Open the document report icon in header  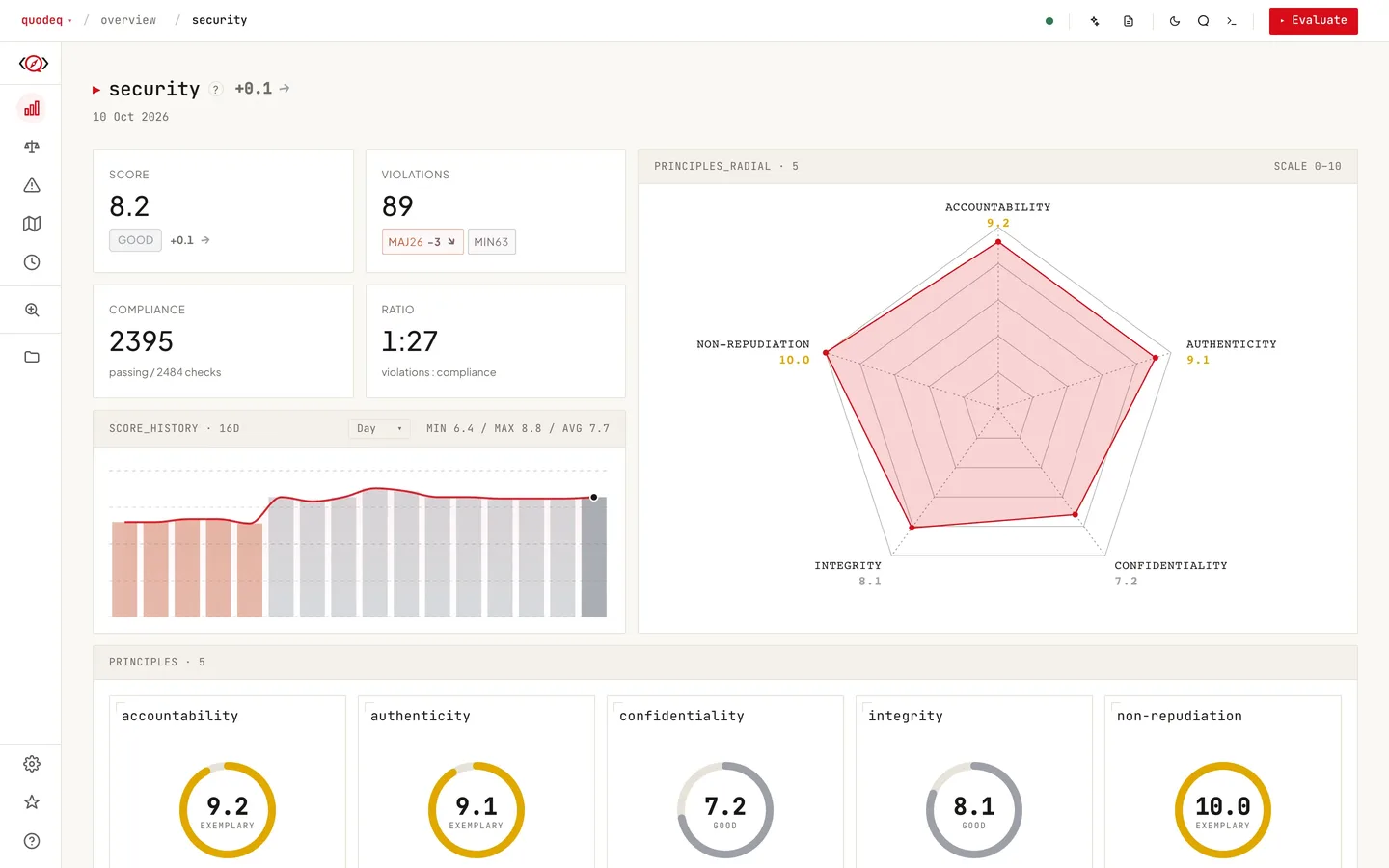tap(1129, 21)
